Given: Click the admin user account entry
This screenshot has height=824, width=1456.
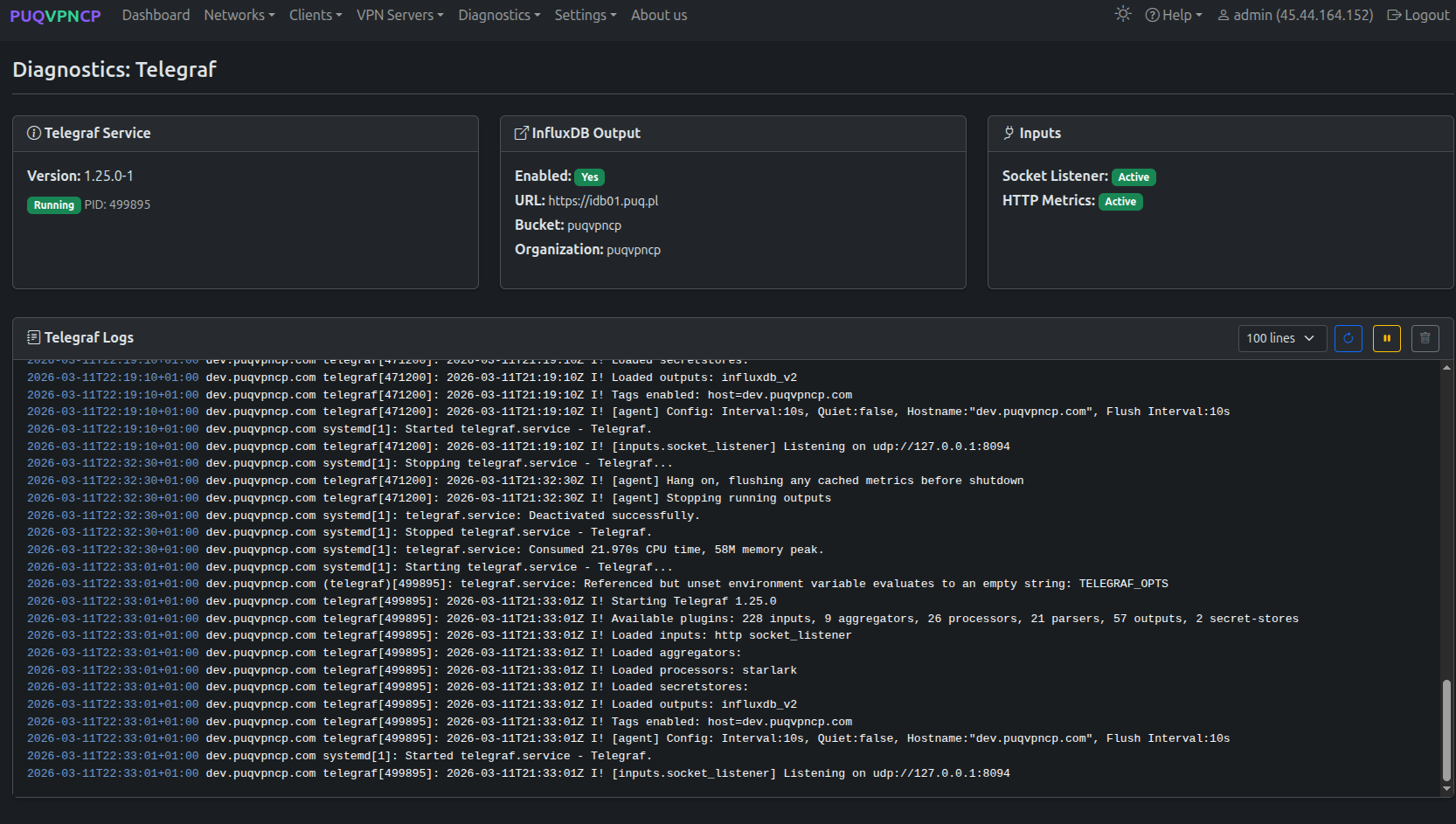Looking at the screenshot, I should [1295, 15].
